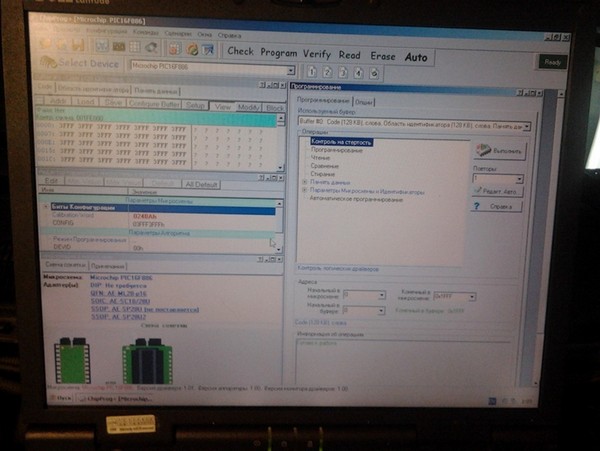The width and height of the screenshot is (600, 451).
Task: Click the Program command in the toolbar
Action: pos(279,53)
